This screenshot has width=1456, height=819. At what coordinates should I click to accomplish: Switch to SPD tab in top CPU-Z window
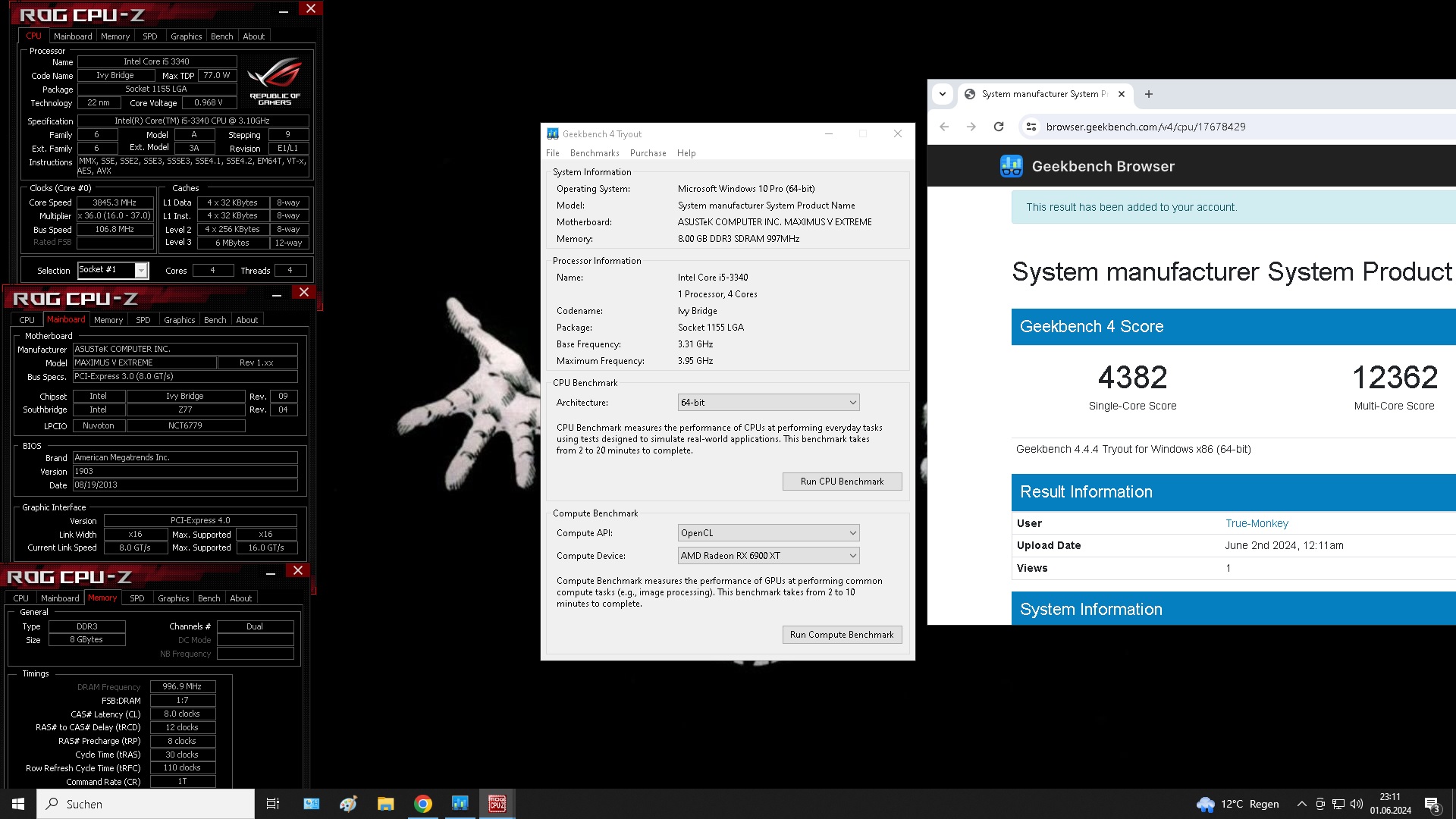[x=150, y=36]
